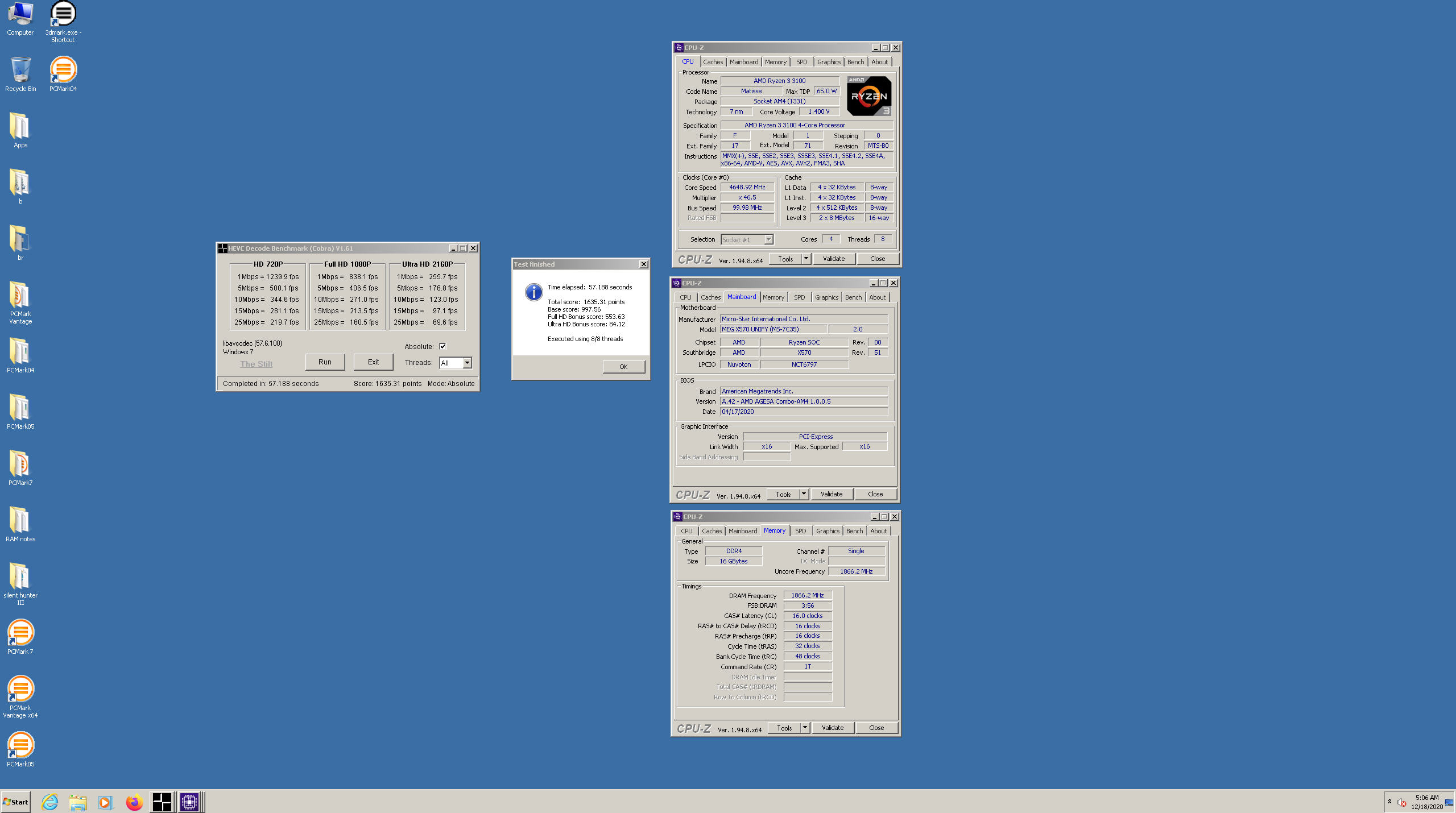Click the Ryzen 3 logo in CPU-Z
The image size is (1456, 813).
(869, 96)
